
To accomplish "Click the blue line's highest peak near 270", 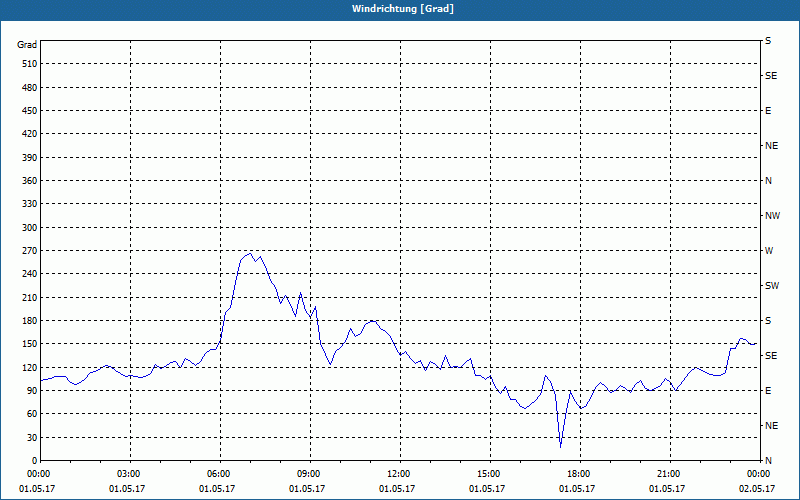I will pyautogui.click(x=250, y=253).
